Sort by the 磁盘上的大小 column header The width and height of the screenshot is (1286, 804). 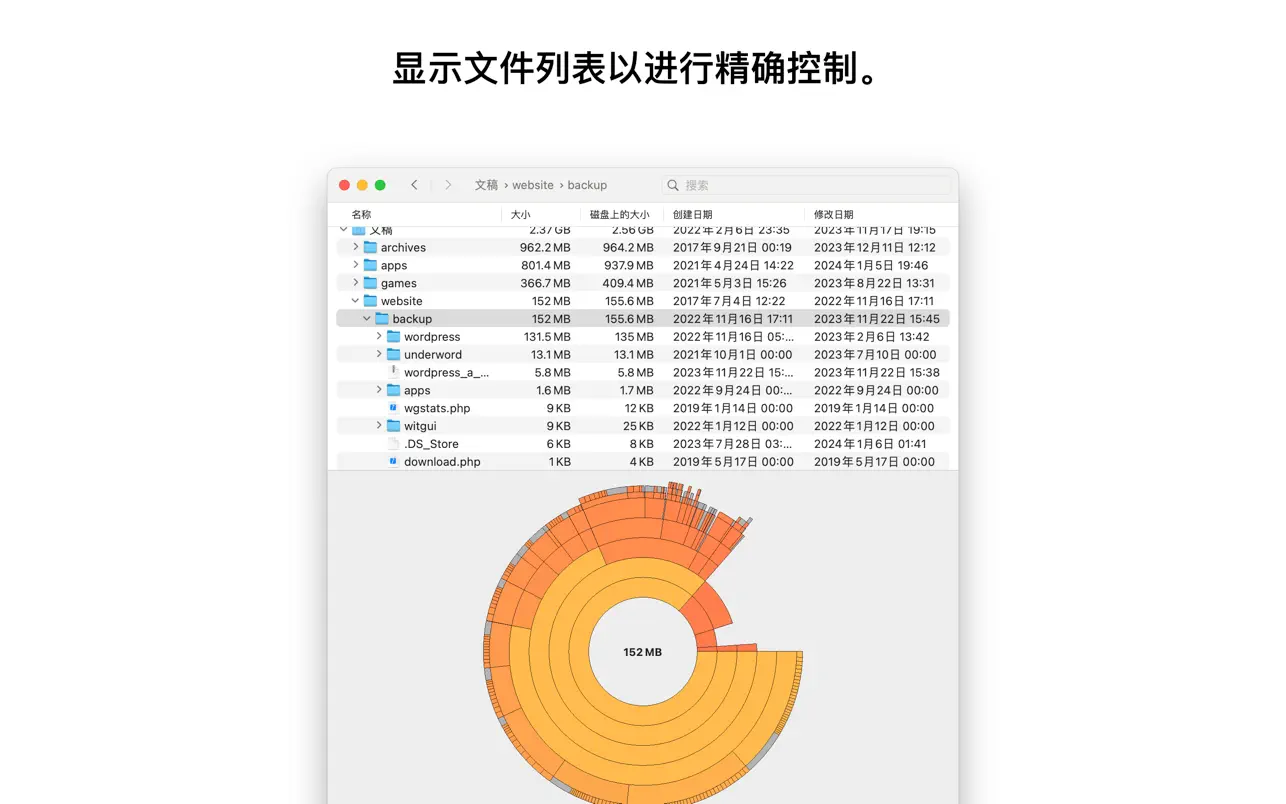click(x=619, y=215)
